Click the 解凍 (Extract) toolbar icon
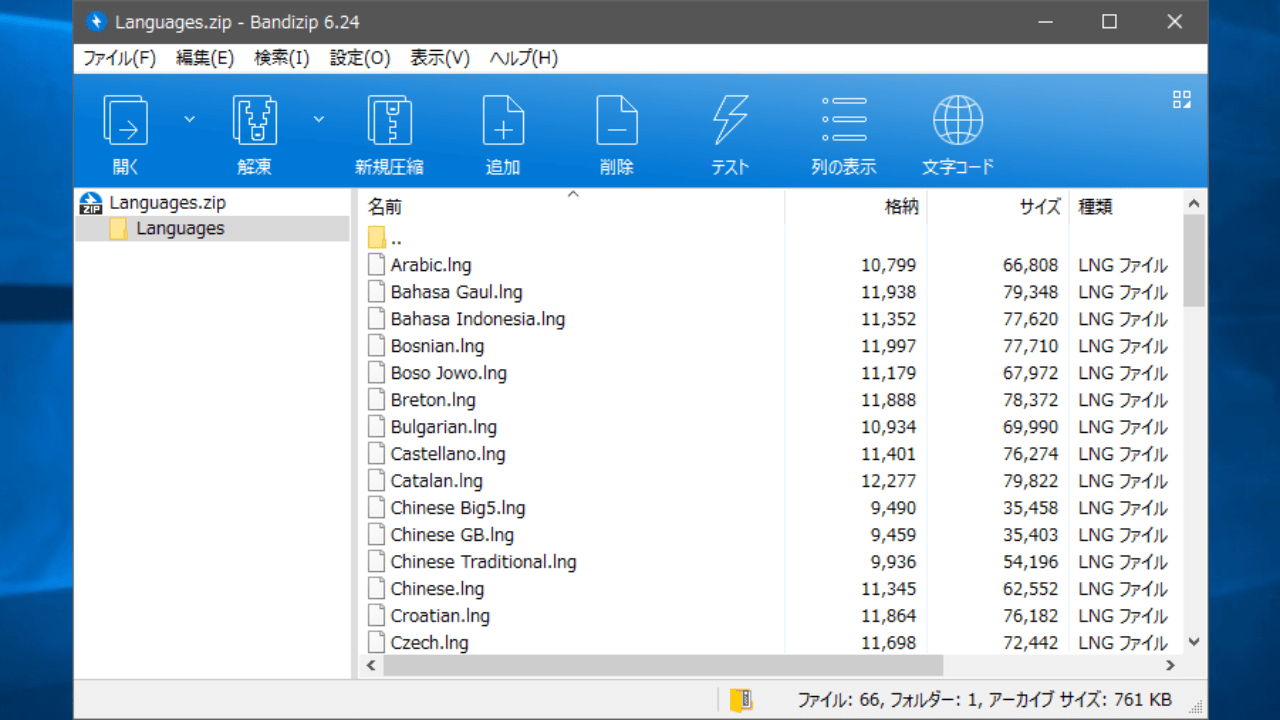Viewport: 1280px width, 720px height. point(254,122)
